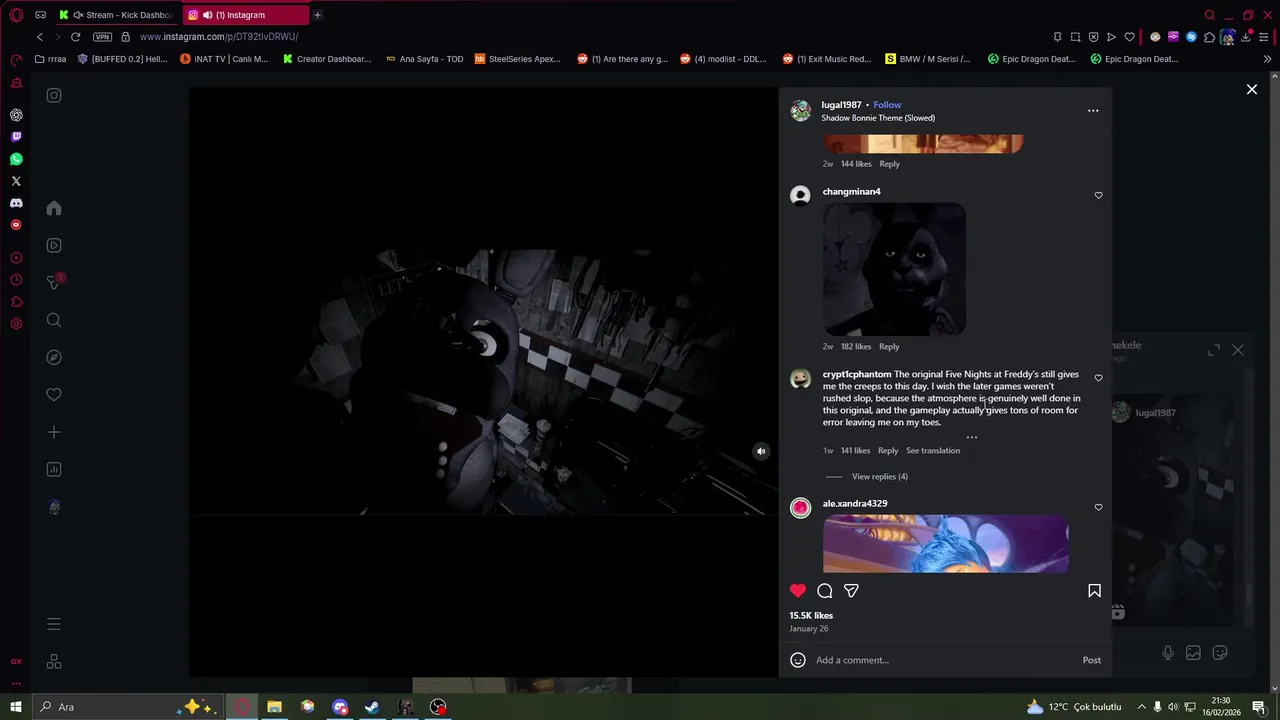Viewport: 1280px width, 720px height.
Task: Open crypt1cphantom's profile name
Action: [x=857, y=374]
